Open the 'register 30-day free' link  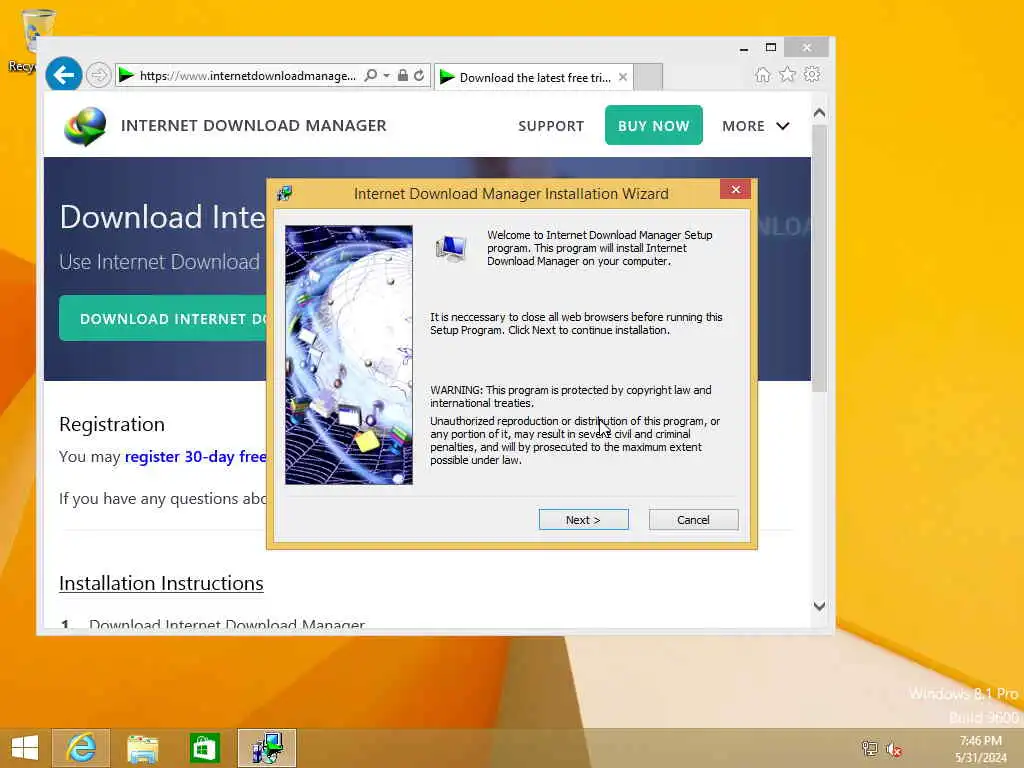(195, 456)
